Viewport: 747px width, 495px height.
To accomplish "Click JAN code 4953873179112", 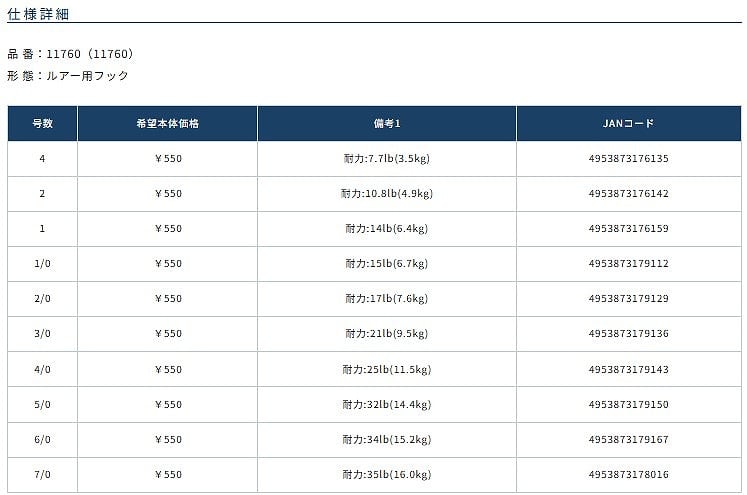I will coord(629,263).
